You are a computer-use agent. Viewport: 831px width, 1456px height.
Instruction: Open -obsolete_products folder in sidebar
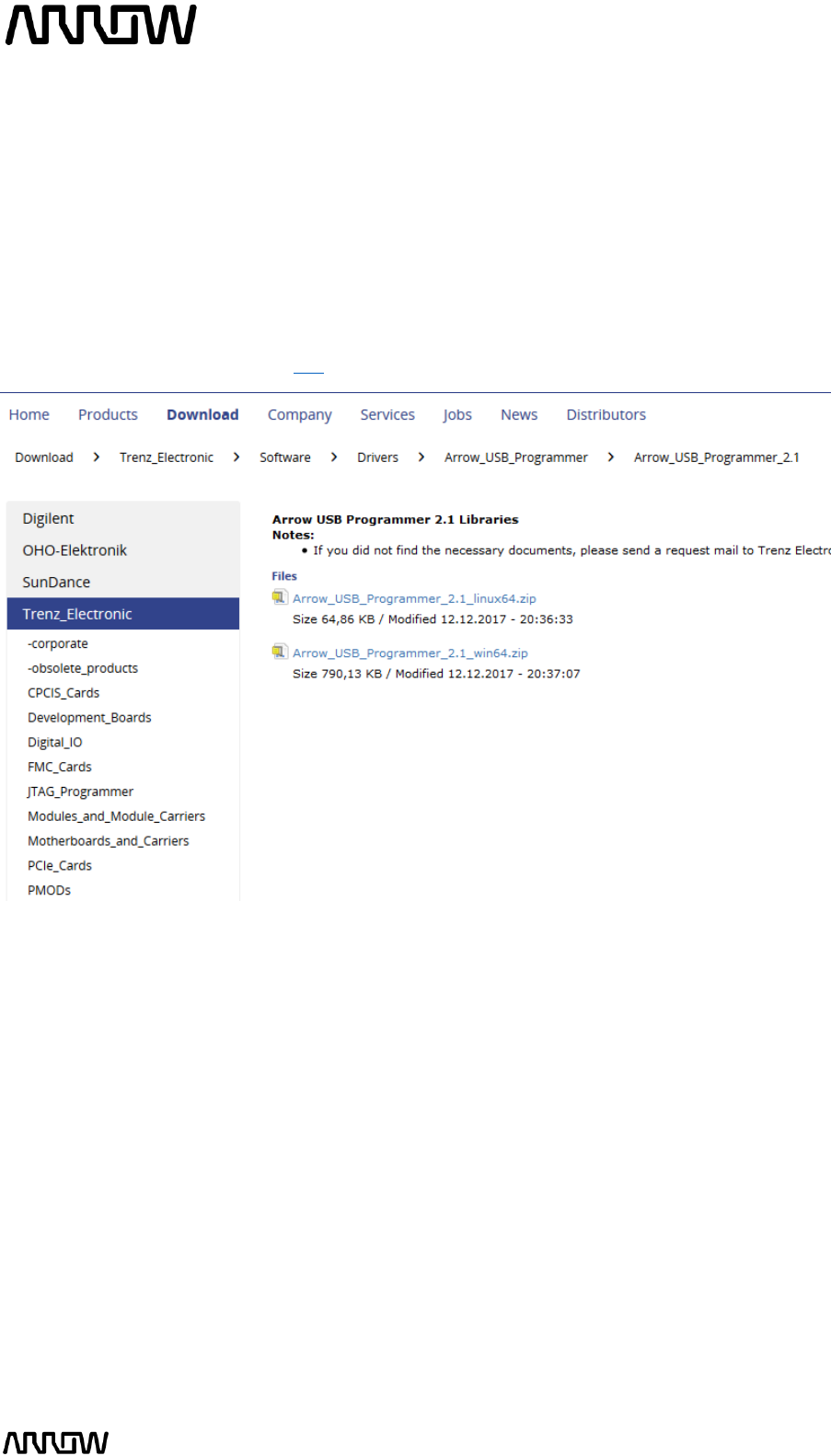point(83,668)
